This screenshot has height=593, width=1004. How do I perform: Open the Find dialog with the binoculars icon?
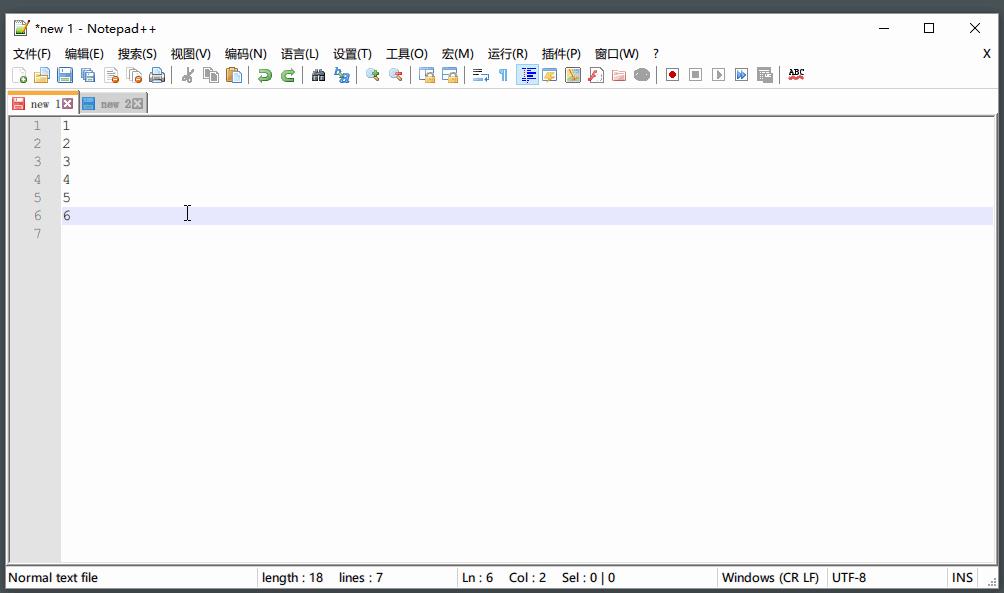pyautogui.click(x=318, y=74)
